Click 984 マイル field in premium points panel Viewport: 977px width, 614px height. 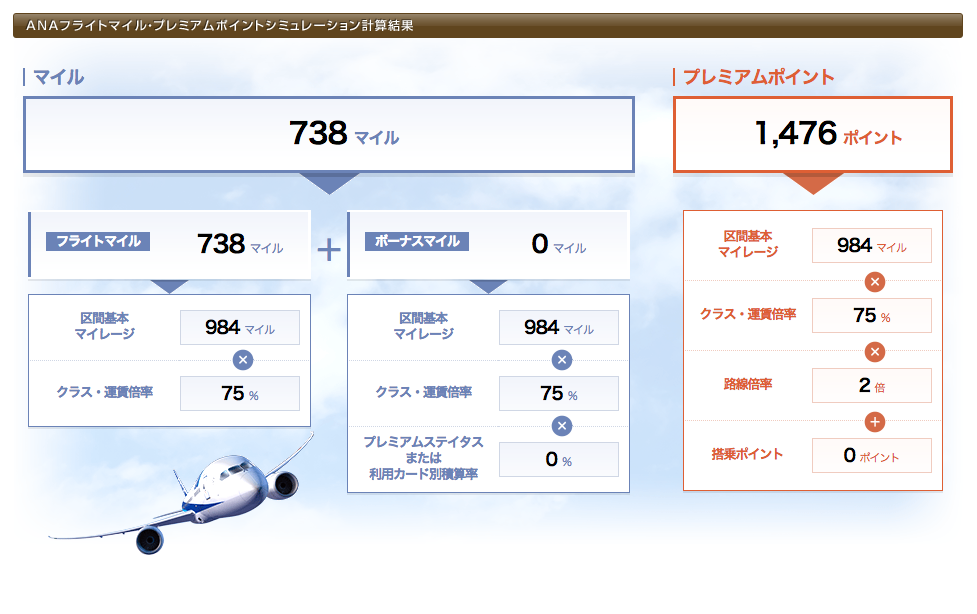coord(872,246)
